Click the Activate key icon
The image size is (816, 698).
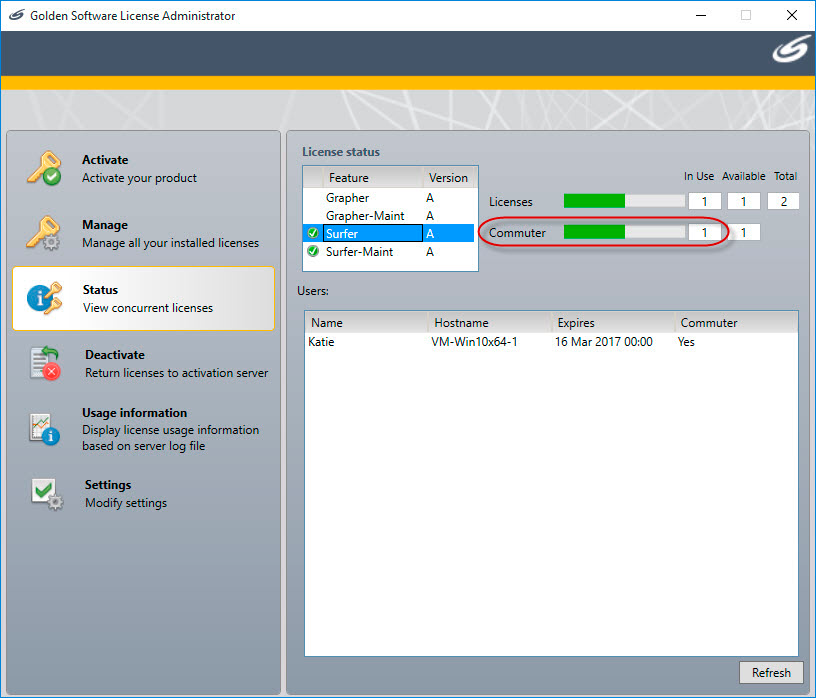[x=44, y=168]
